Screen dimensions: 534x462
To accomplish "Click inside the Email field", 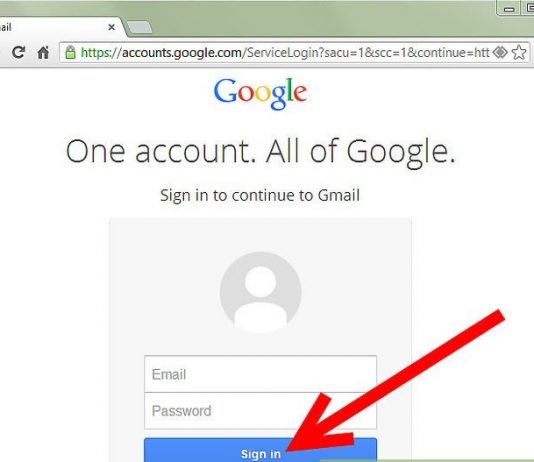I will click(x=261, y=374).
